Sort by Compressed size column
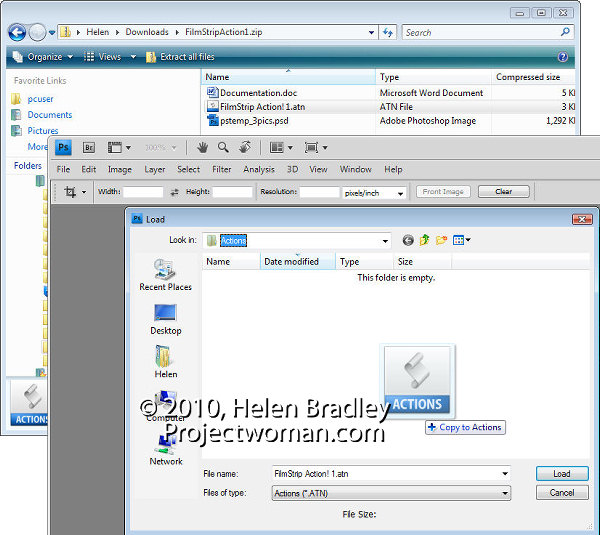This screenshot has width=600, height=535. (x=533, y=77)
